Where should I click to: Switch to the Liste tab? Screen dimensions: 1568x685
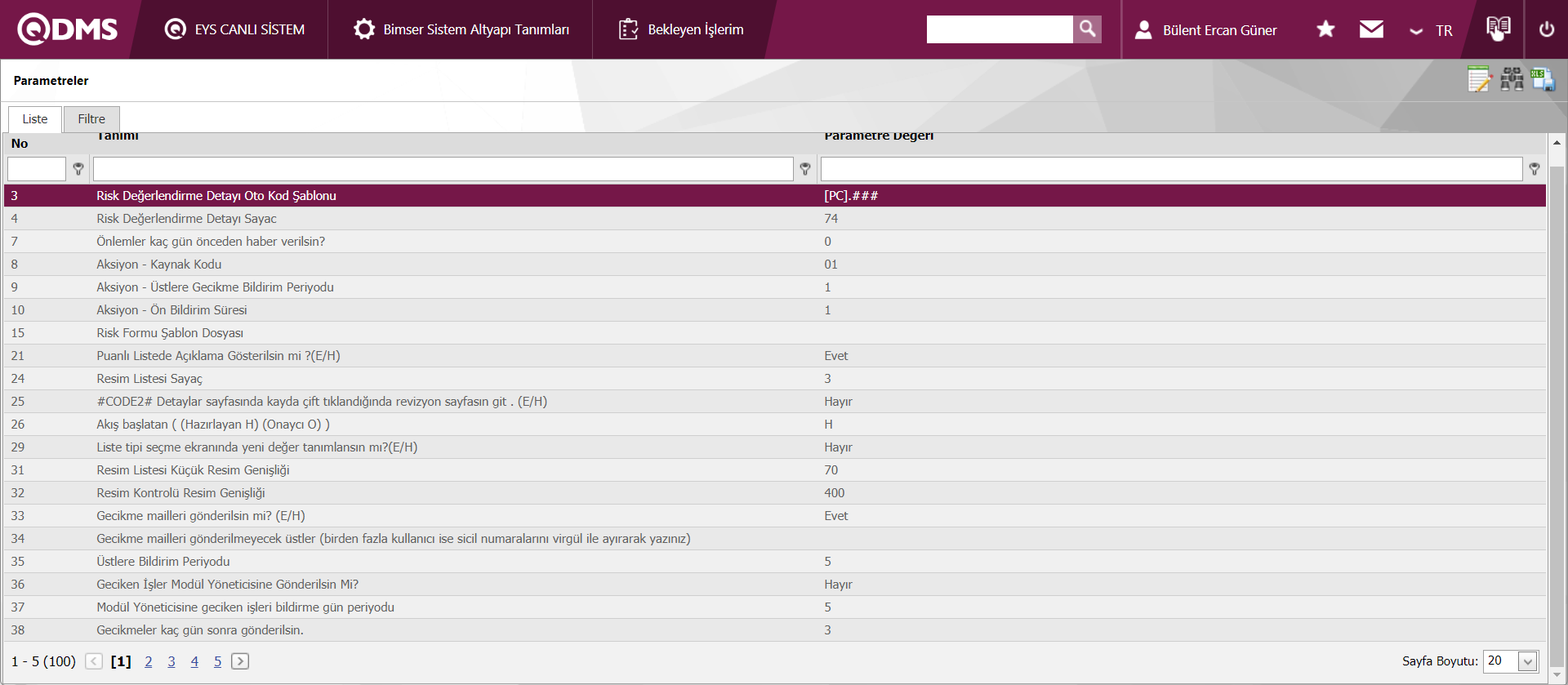35,119
